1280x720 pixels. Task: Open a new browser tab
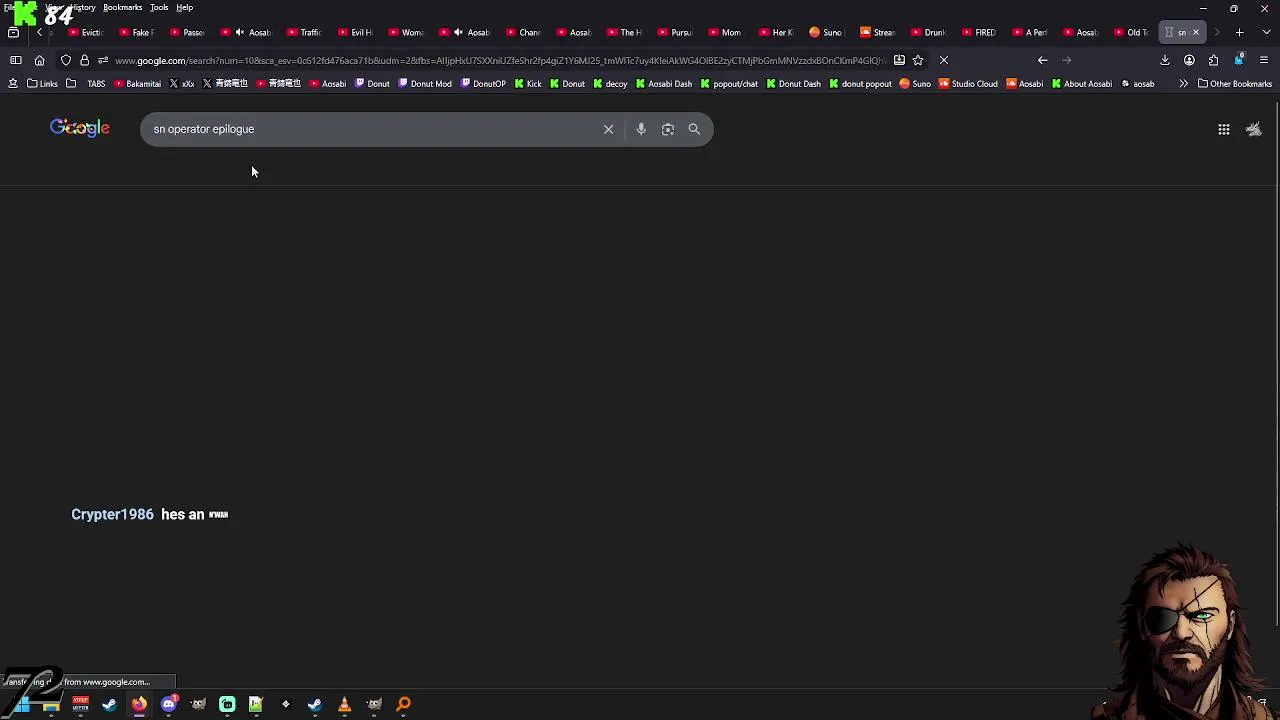click(x=1239, y=32)
